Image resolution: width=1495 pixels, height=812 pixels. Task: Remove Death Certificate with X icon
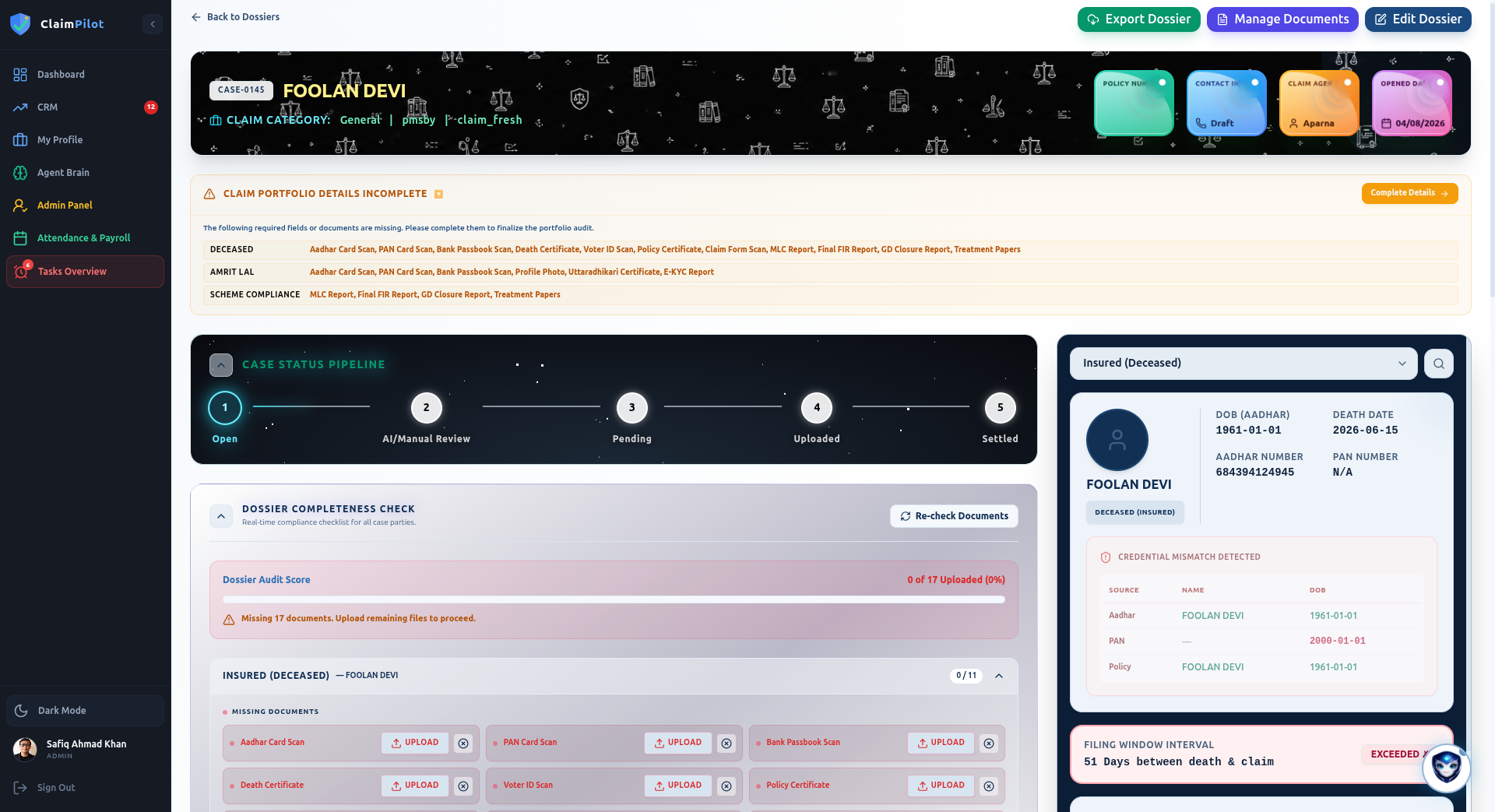point(463,786)
